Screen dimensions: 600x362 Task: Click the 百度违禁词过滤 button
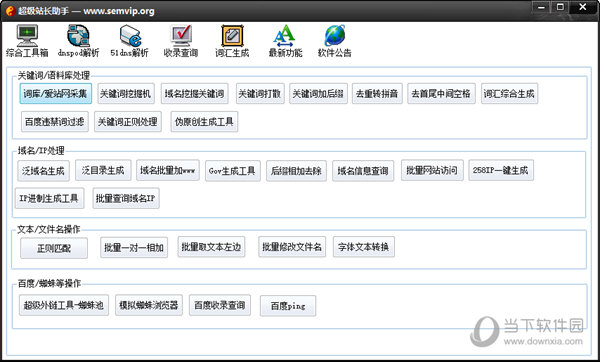click(55, 122)
